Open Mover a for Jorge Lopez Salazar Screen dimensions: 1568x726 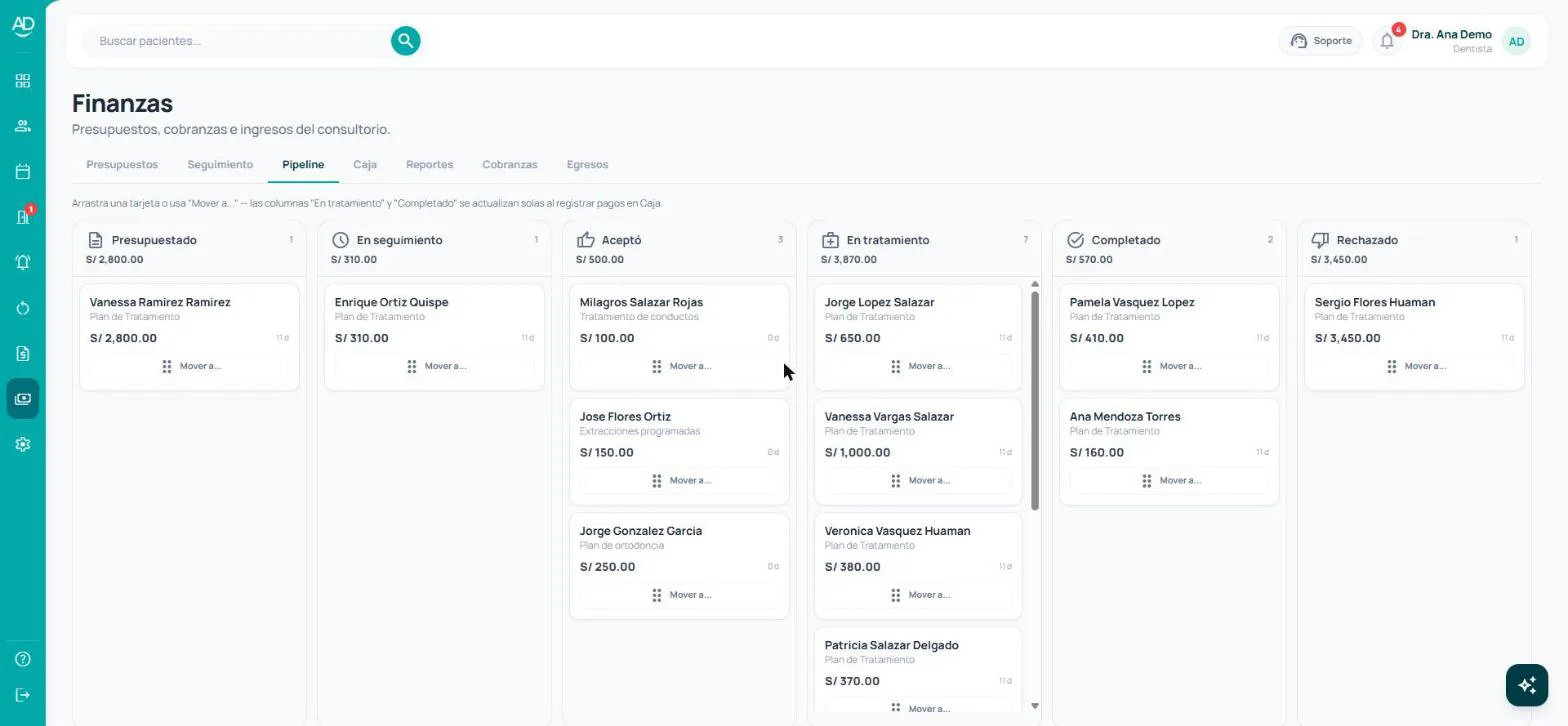point(918,366)
